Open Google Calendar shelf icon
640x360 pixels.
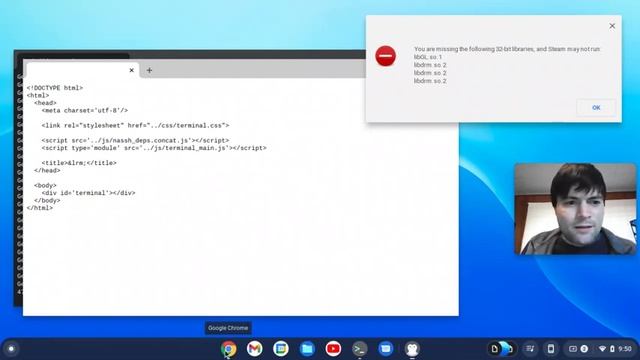click(281, 349)
